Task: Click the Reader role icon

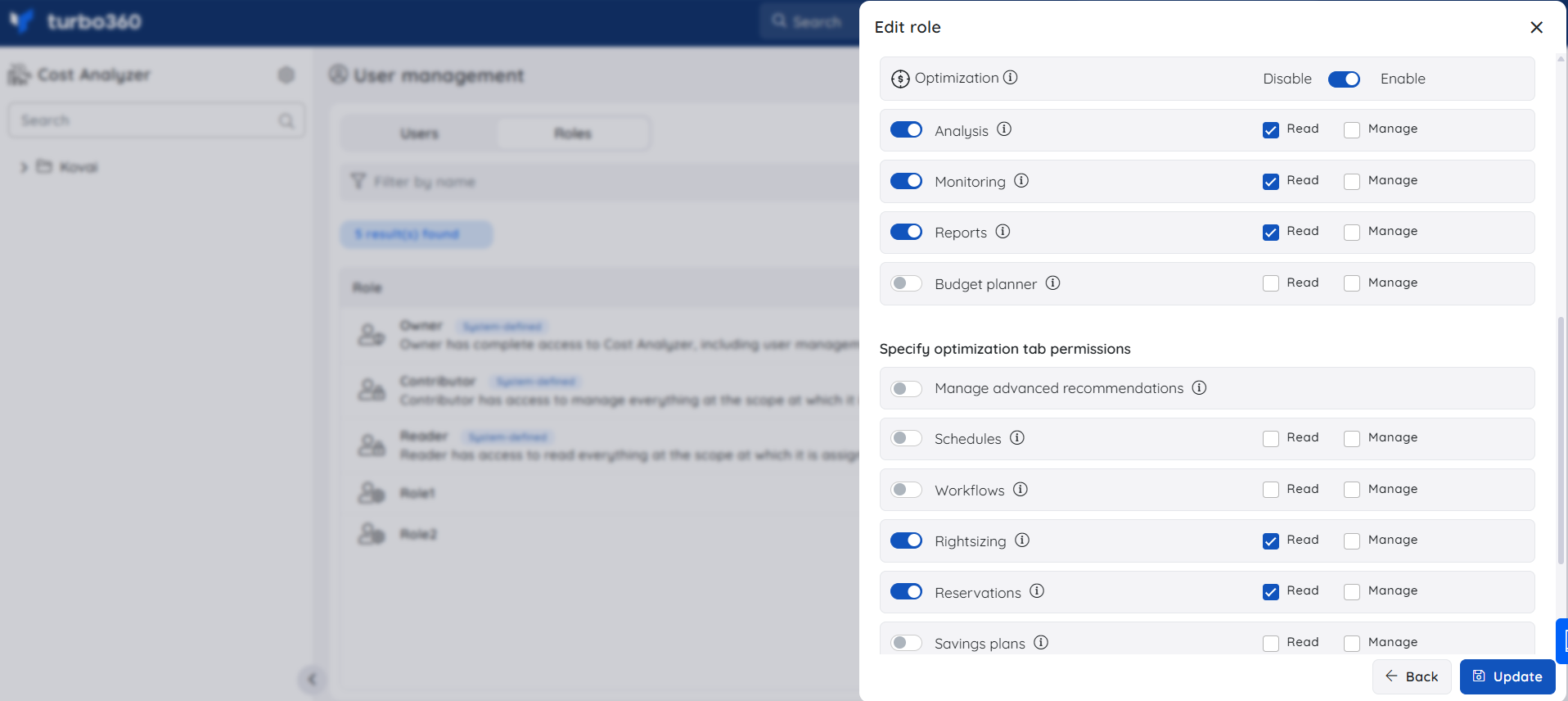Action: click(372, 445)
